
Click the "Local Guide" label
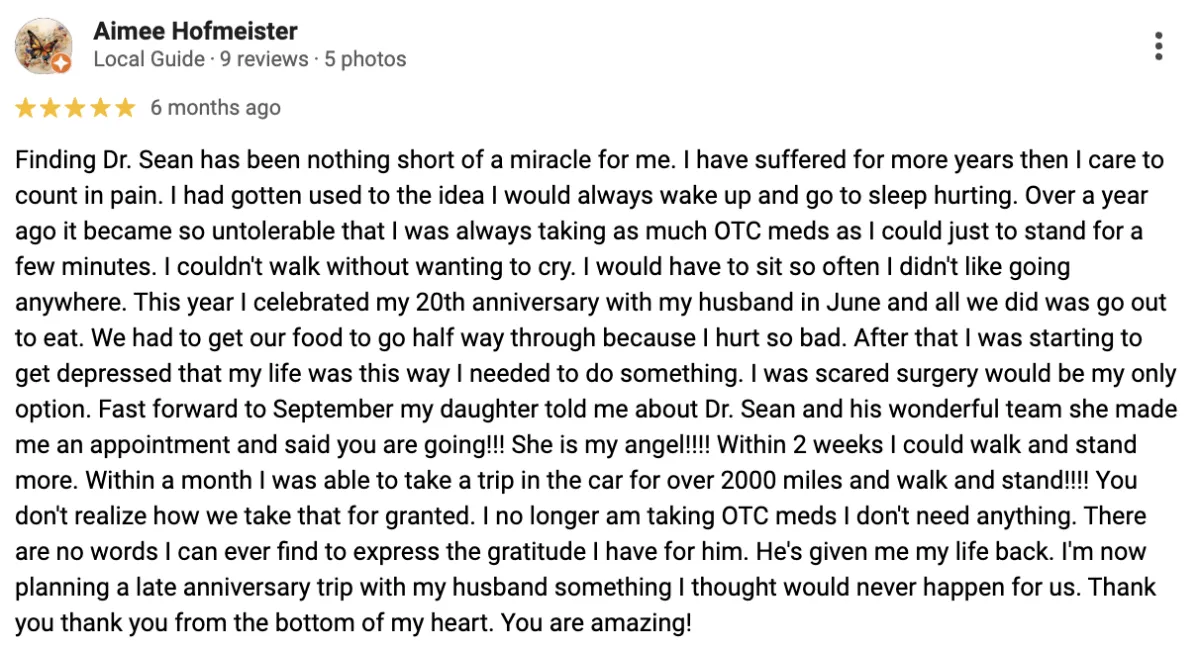tap(150, 59)
